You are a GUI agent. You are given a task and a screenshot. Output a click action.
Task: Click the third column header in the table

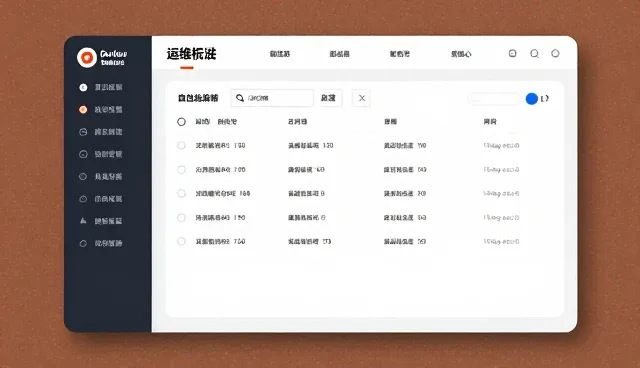tap(390, 122)
